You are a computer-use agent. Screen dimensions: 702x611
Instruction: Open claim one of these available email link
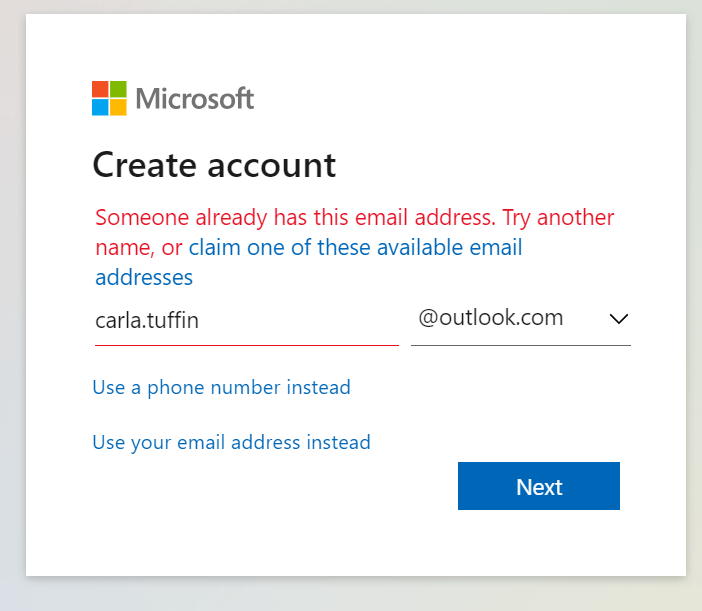[355, 247]
